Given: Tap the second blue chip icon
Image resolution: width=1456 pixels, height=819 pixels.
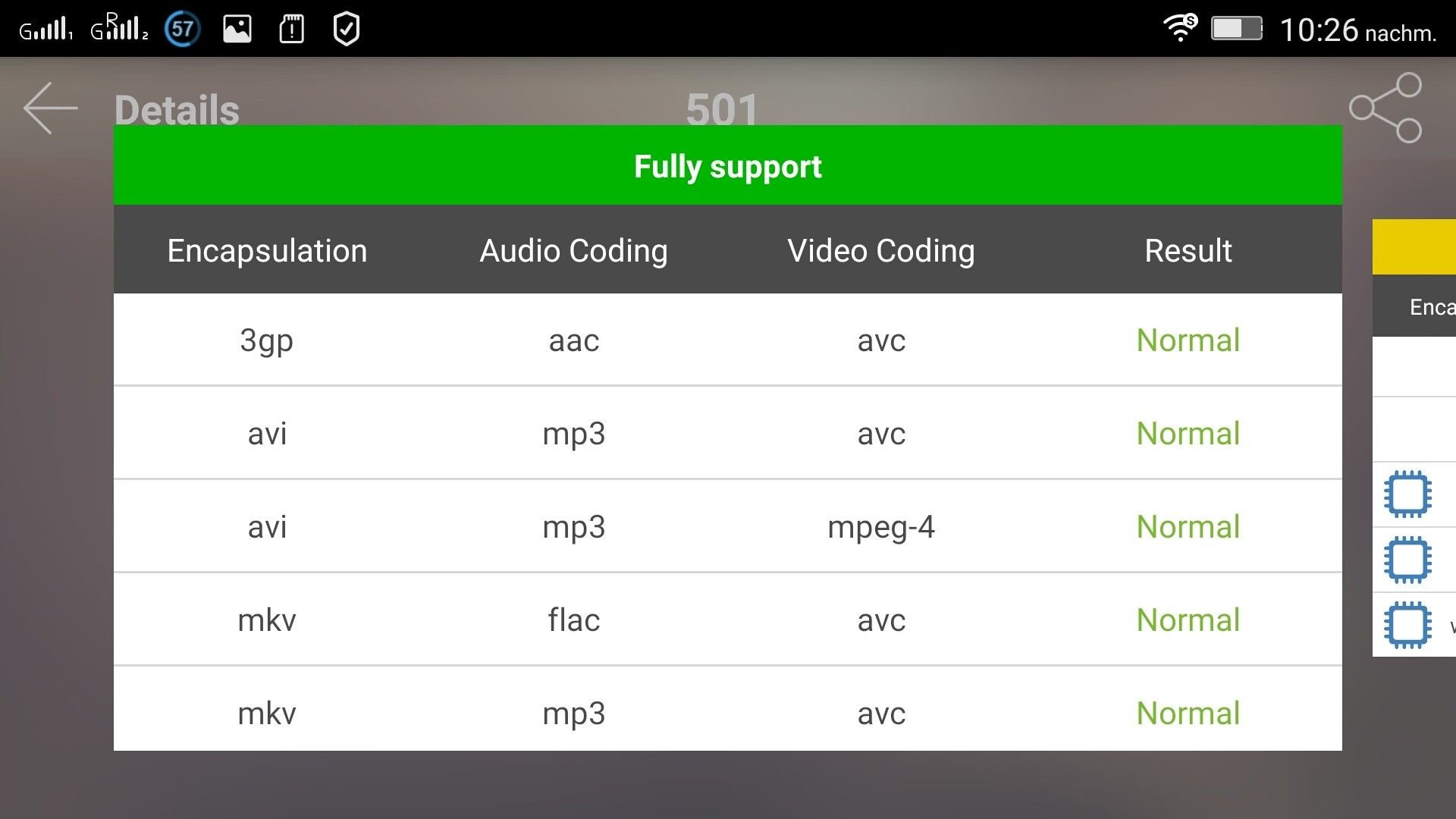Looking at the screenshot, I should pos(1407,560).
